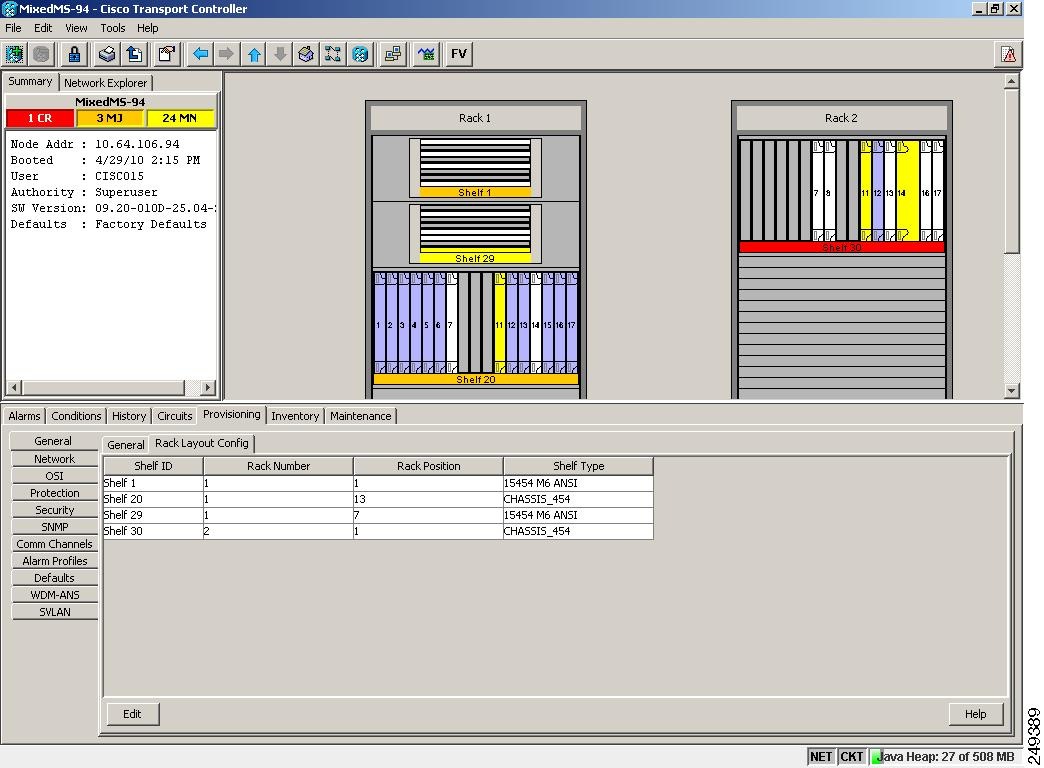Select the Shelf 29 table row cell
1044x768 pixels.
(153, 515)
